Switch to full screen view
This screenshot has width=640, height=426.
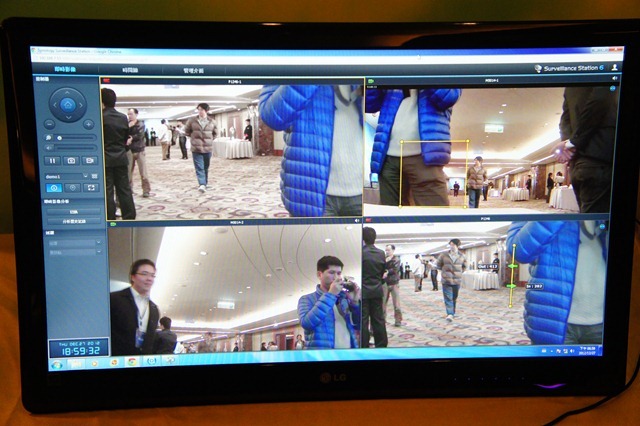point(91,188)
